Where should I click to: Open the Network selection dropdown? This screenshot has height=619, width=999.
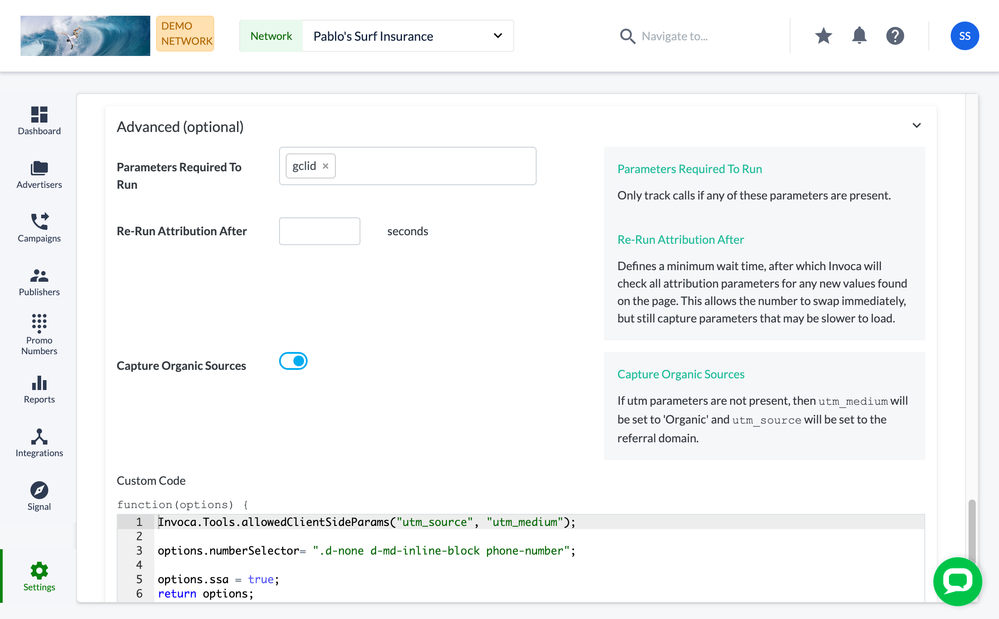click(x=406, y=36)
